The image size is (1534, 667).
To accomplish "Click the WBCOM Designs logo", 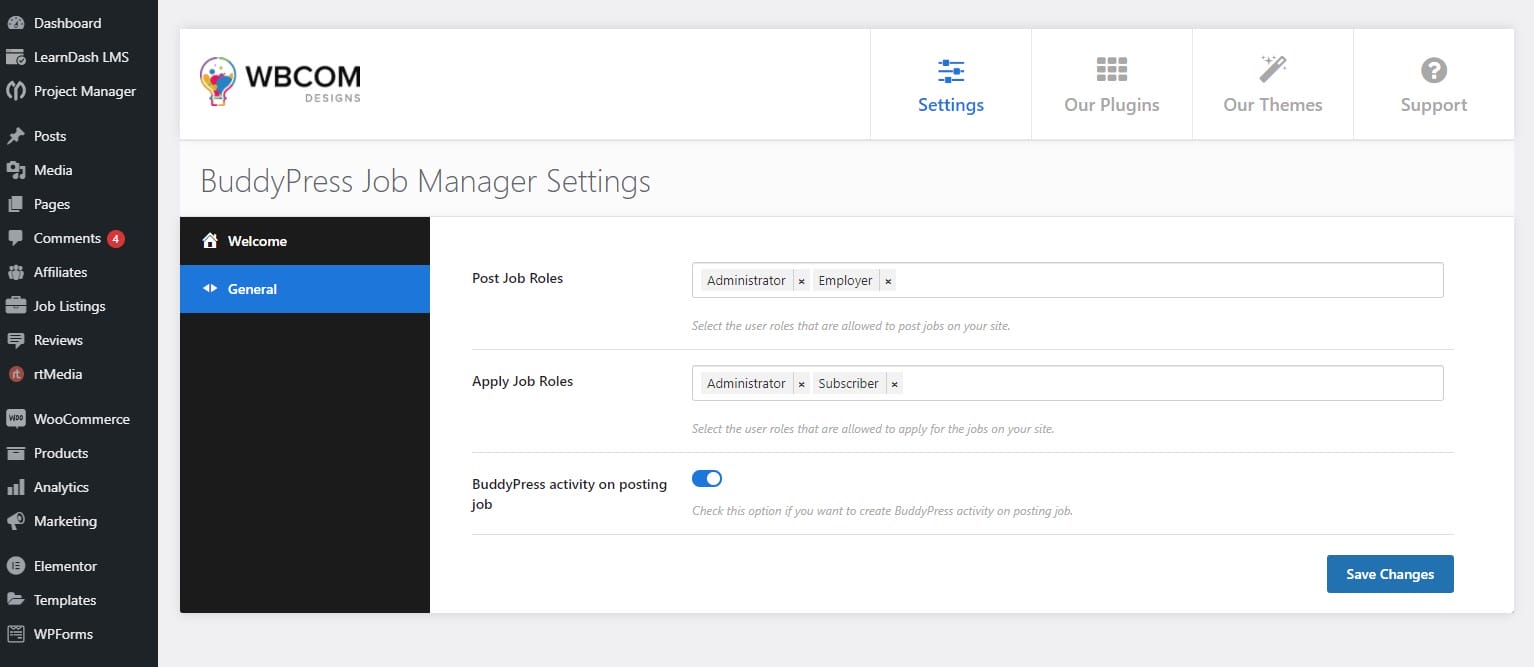I will pos(281,81).
